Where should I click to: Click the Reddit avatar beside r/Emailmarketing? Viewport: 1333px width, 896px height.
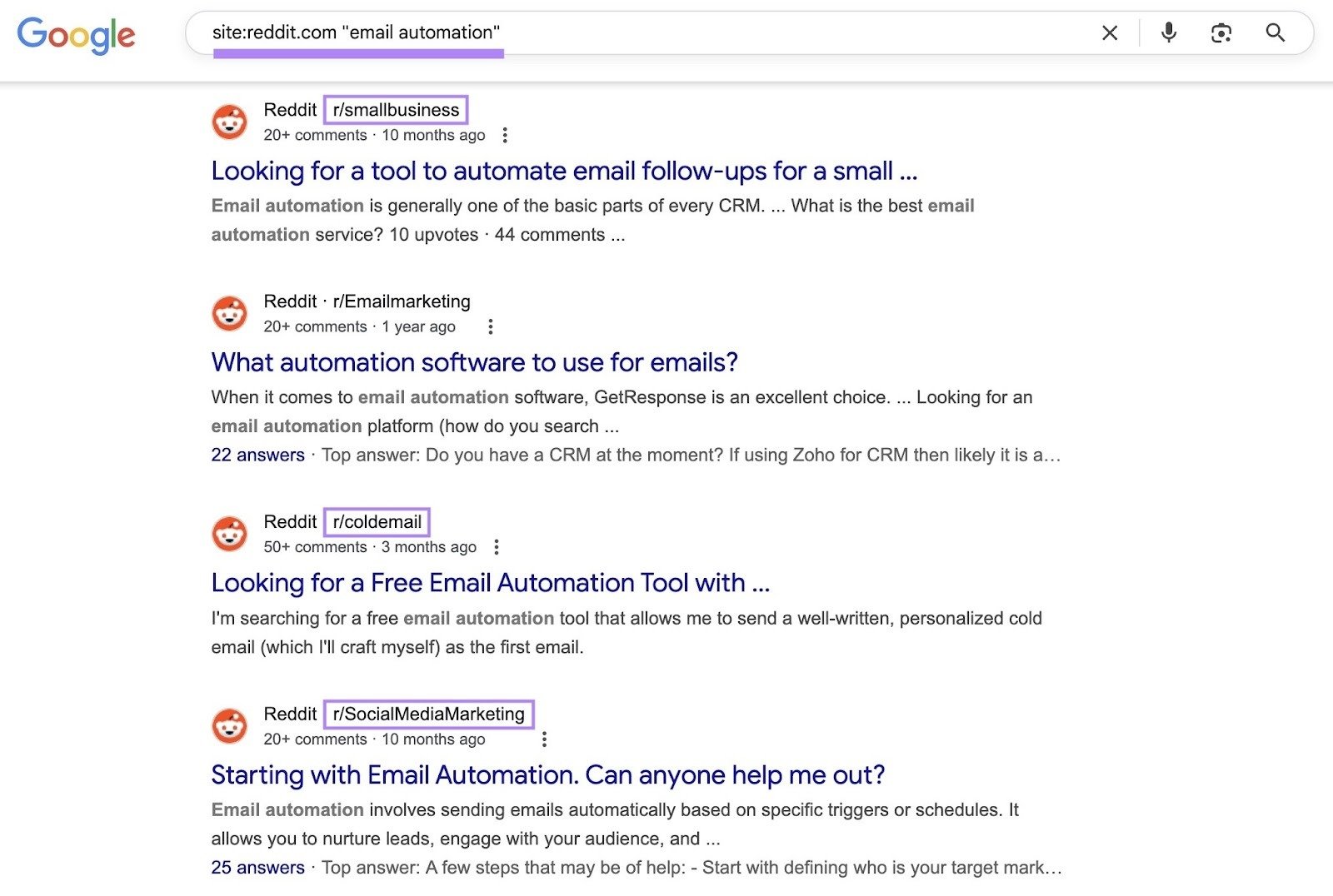point(231,312)
